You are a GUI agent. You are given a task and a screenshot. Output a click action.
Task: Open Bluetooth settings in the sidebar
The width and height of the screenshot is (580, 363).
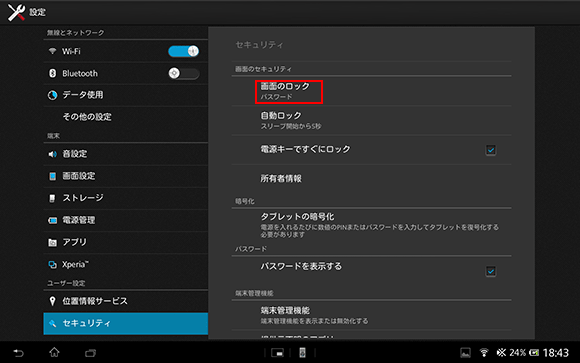(x=126, y=73)
